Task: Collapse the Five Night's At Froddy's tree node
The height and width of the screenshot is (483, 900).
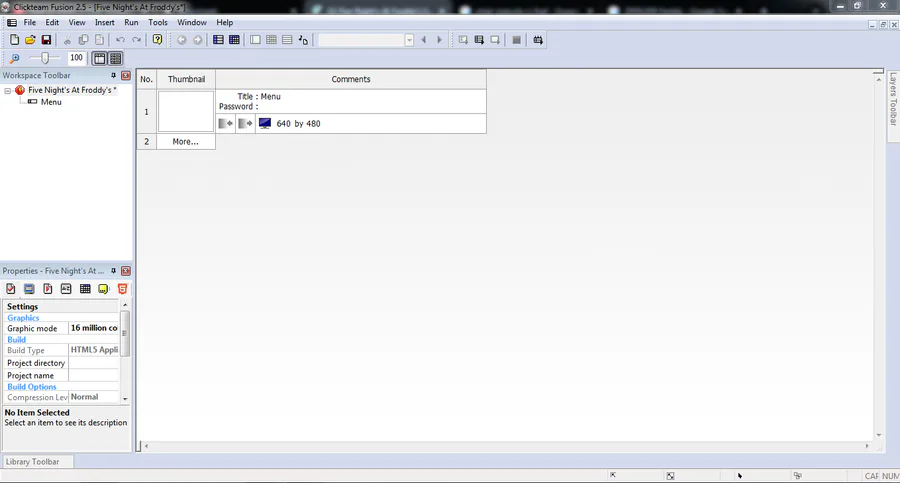Action: coord(7,91)
